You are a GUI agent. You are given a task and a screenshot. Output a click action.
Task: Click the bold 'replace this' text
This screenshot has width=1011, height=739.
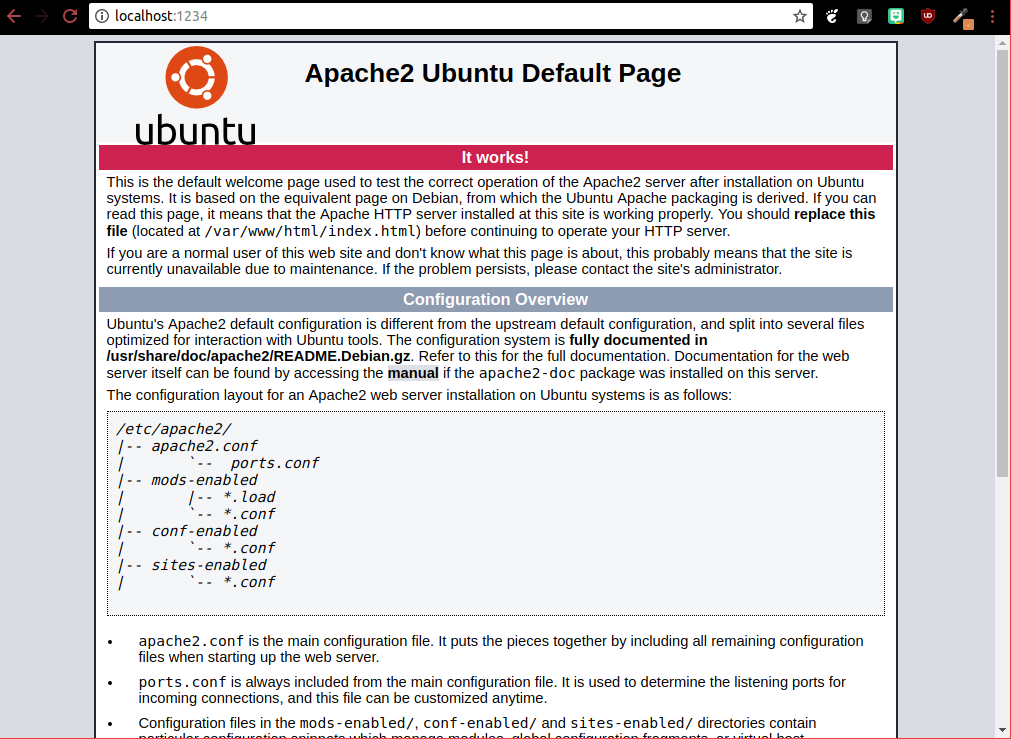(x=834, y=214)
